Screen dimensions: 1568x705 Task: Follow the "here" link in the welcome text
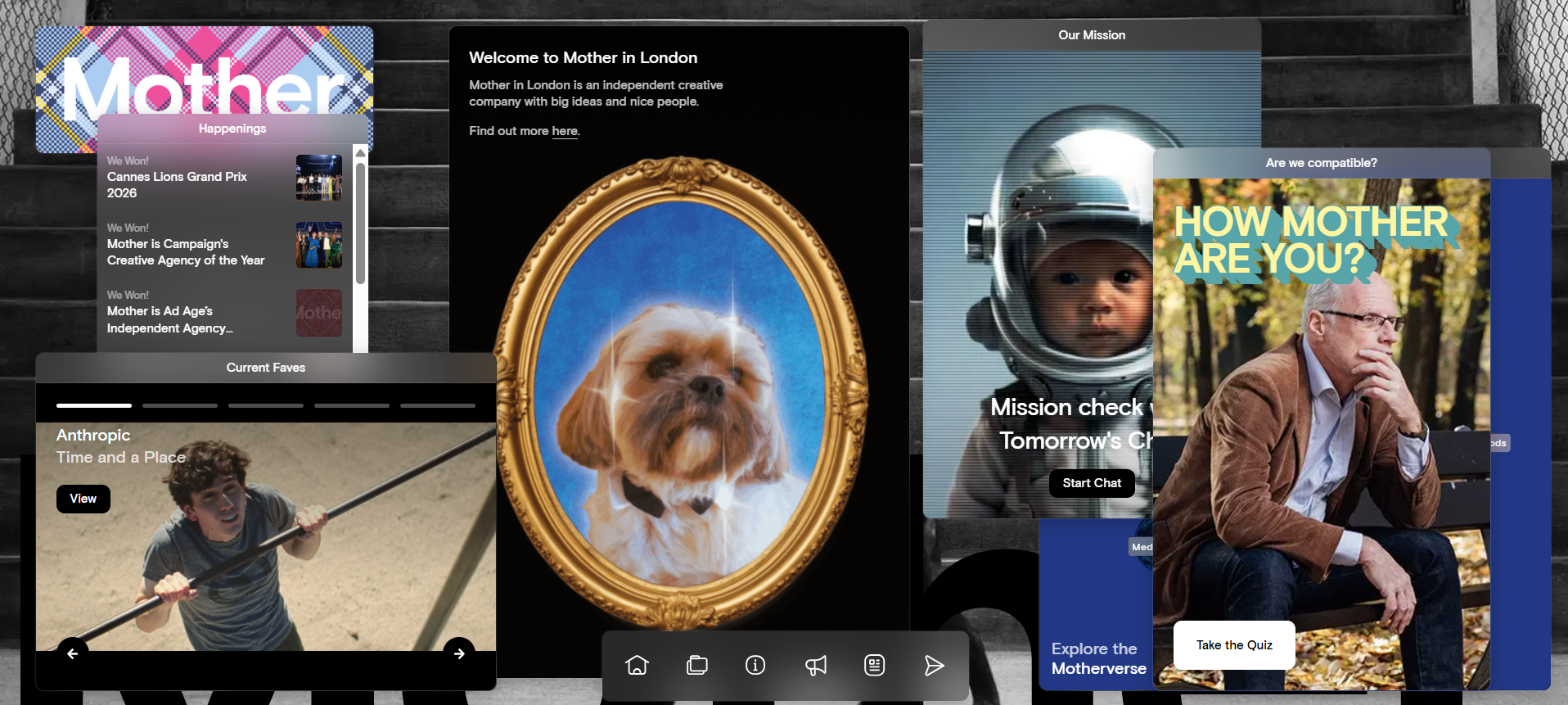pyautogui.click(x=565, y=131)
